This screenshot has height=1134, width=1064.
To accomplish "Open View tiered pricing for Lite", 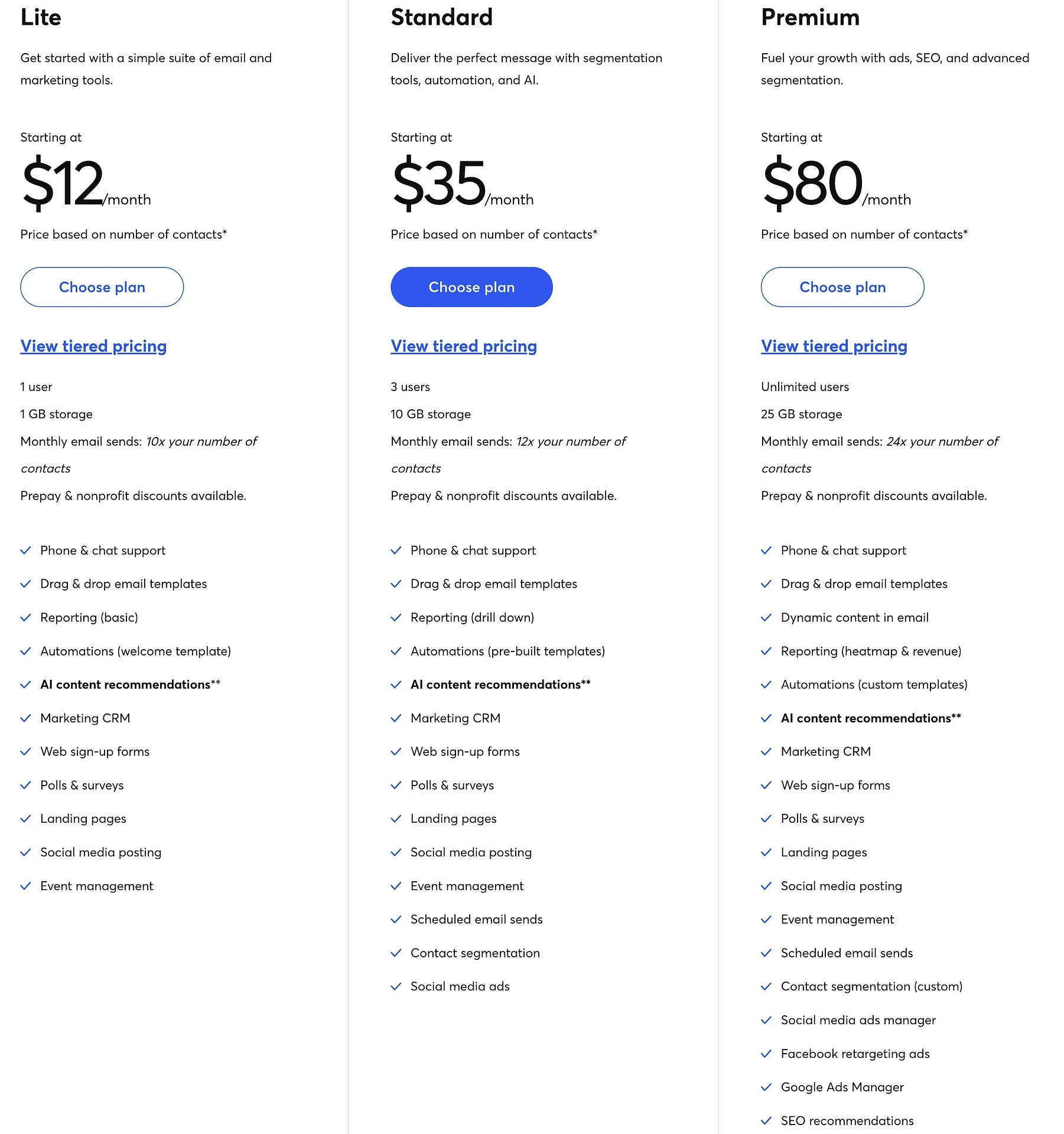I will [93, 346].
